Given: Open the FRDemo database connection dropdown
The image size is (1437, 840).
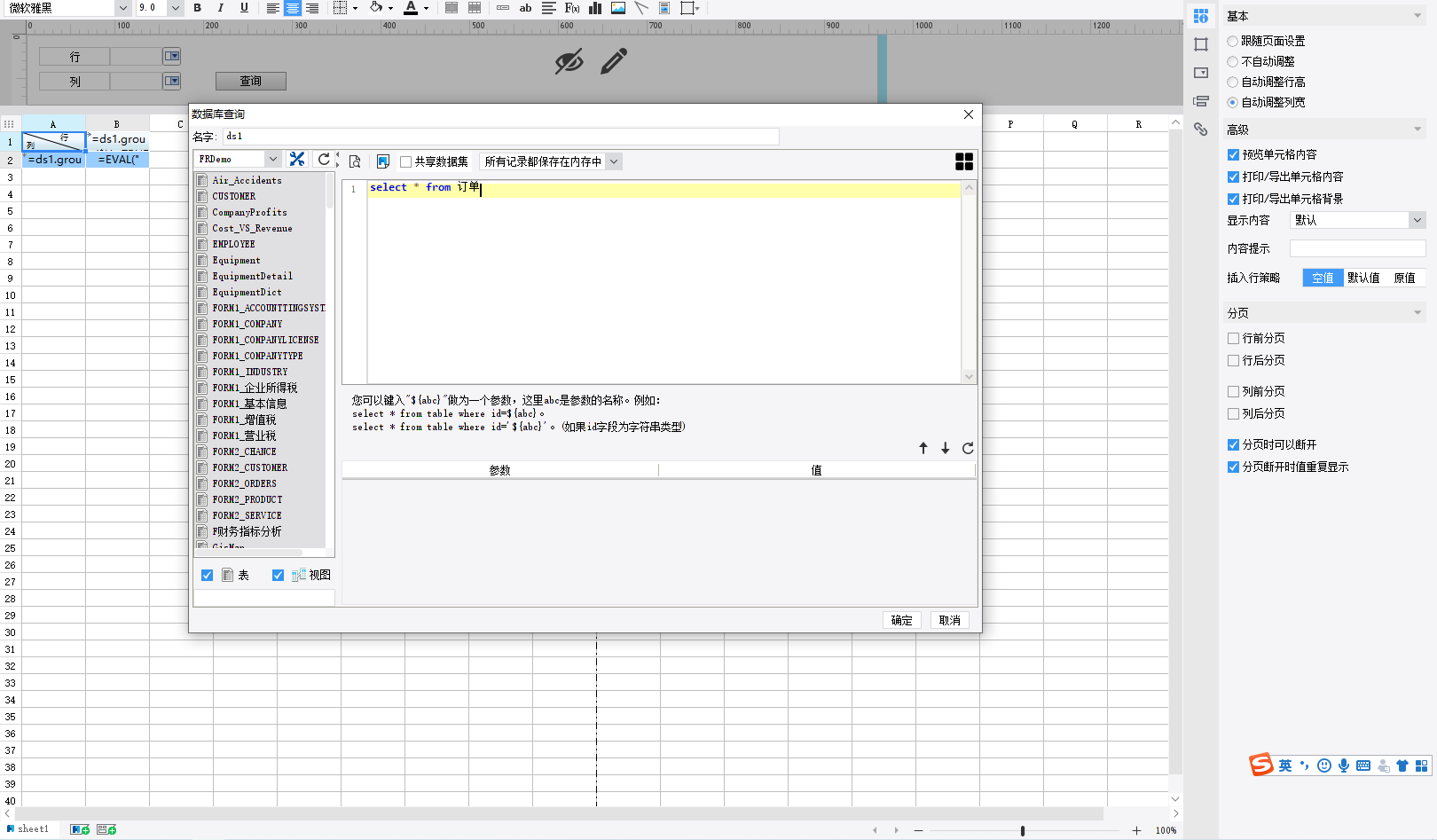Looking at the screenshot, I should click(x=272, y=160).
